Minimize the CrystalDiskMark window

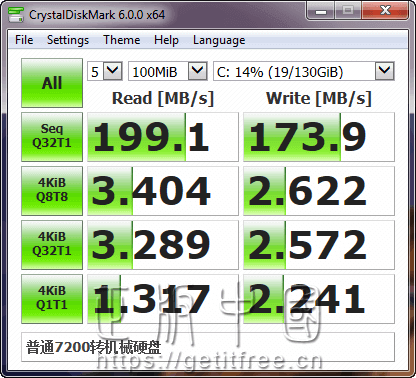click(320, 11)
